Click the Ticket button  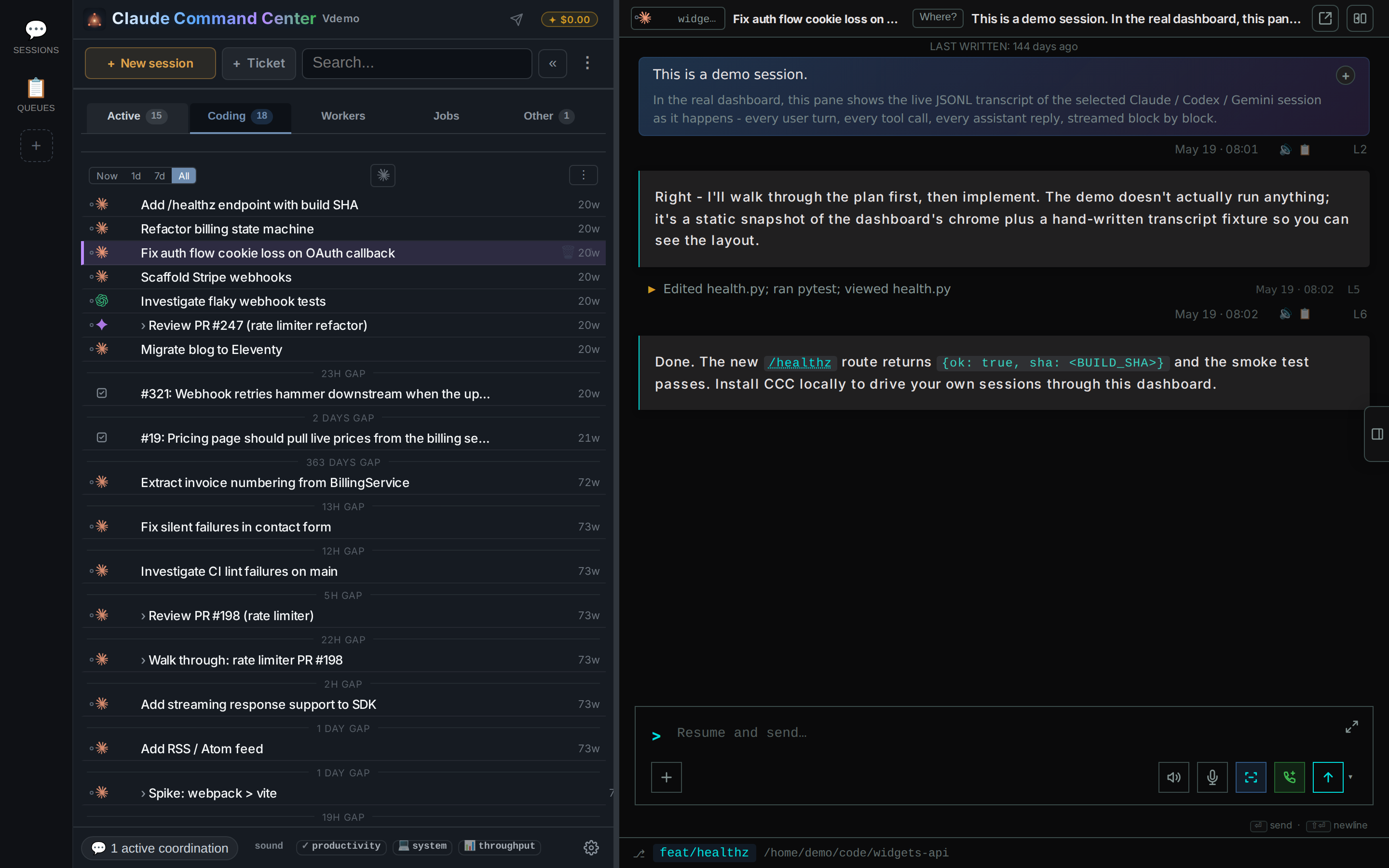(x=259, y=63)
